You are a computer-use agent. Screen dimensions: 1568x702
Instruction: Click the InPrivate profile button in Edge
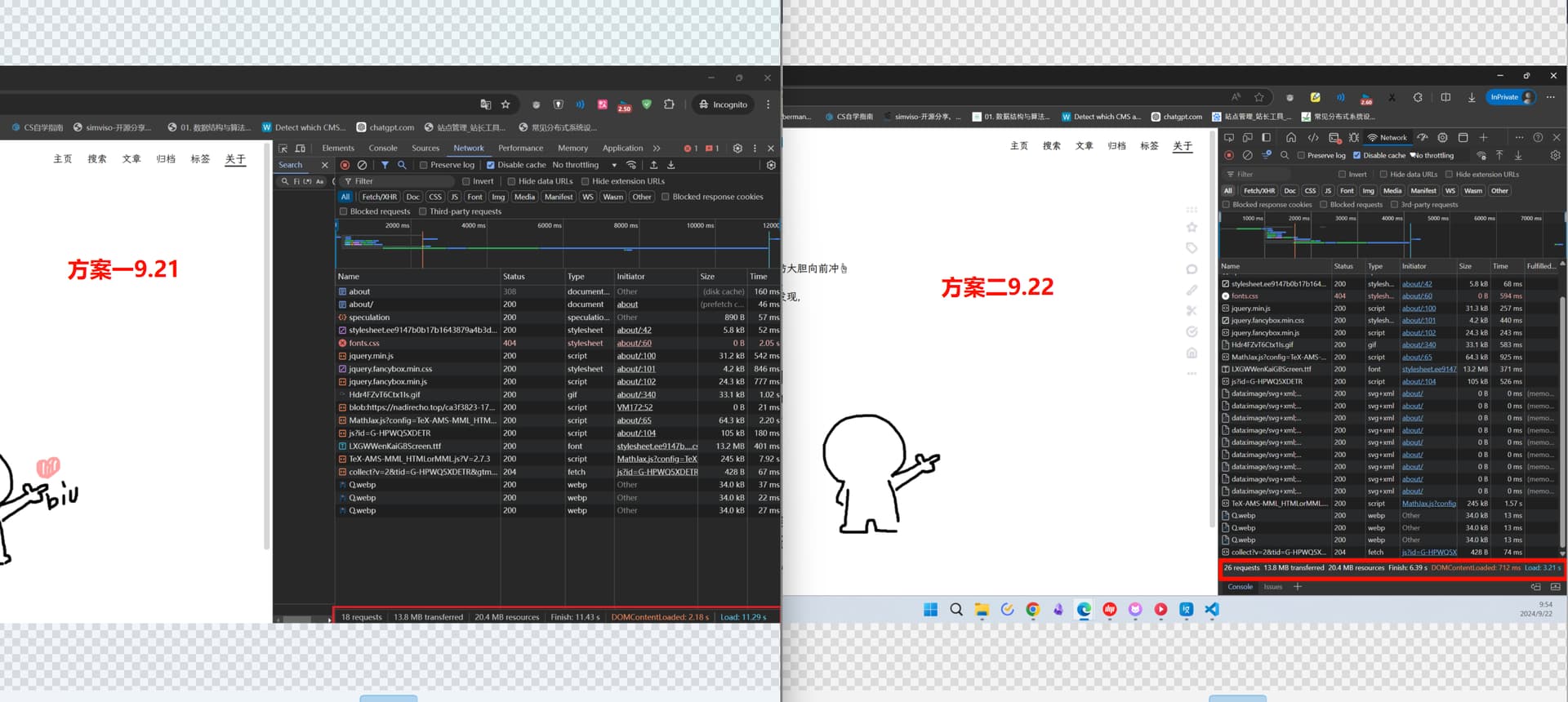pos(1511,97)
